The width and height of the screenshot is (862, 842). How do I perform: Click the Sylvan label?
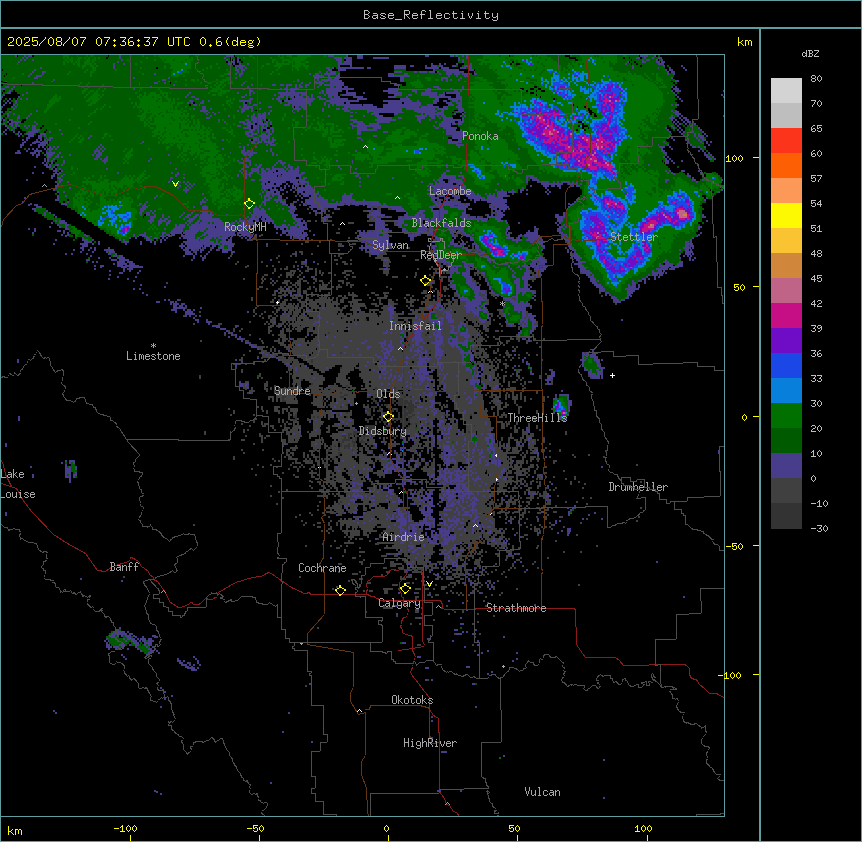(x=390, y=245)
